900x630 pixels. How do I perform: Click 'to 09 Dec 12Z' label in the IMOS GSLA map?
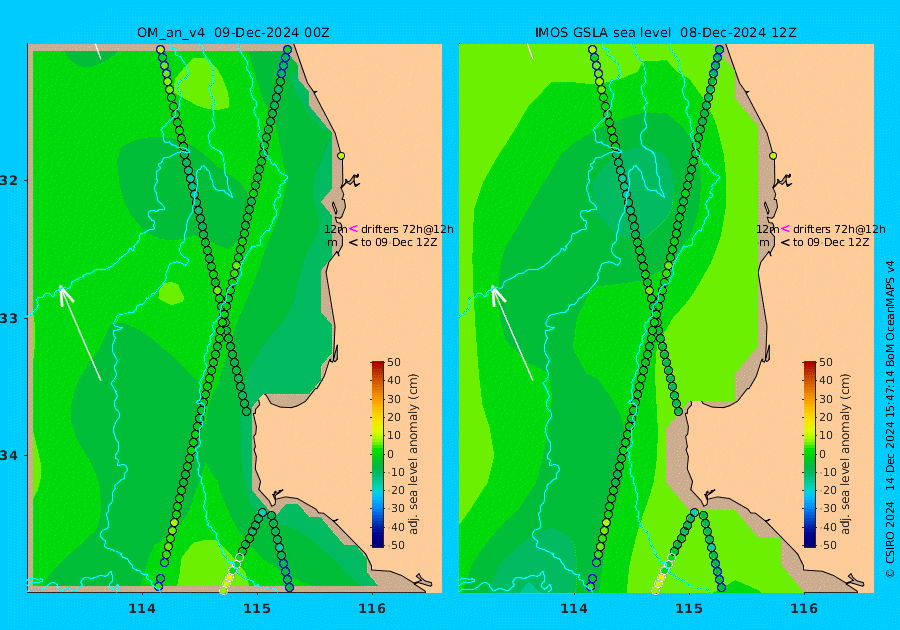point(831,242)
